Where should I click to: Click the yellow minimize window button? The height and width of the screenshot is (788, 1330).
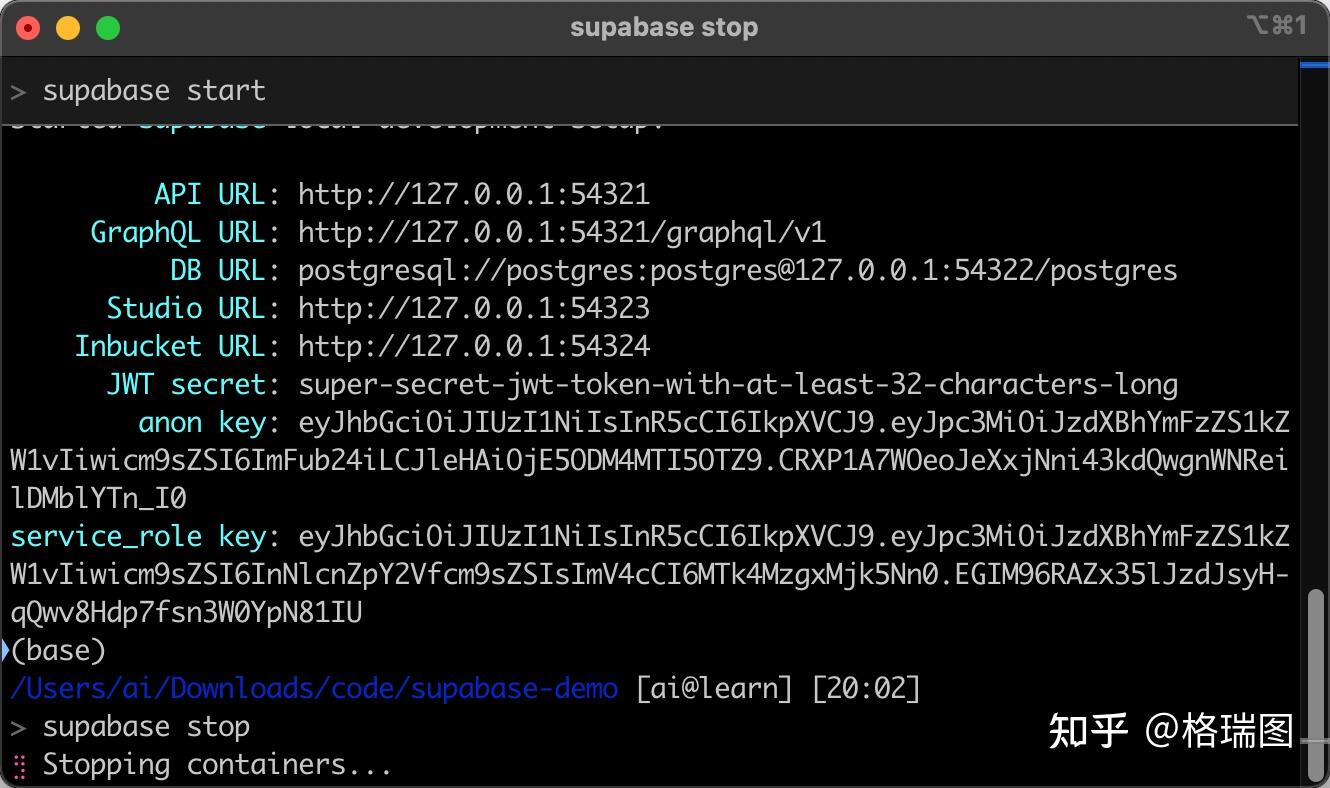68,28
